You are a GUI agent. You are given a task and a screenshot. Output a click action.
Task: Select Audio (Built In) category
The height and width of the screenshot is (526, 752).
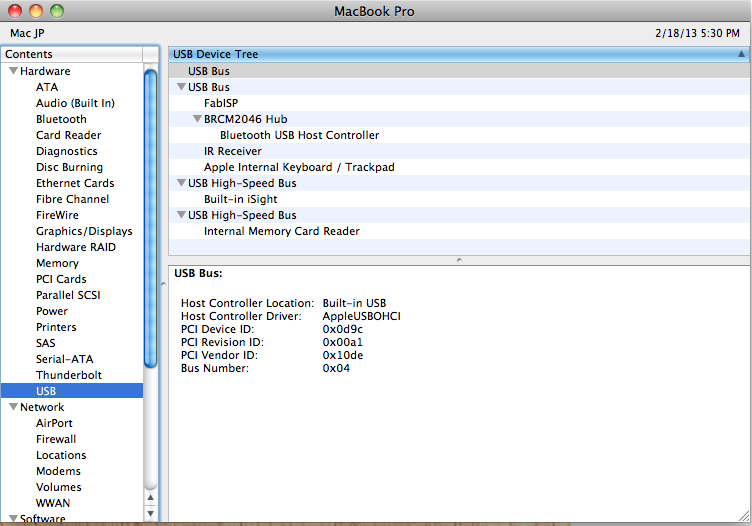75,103
